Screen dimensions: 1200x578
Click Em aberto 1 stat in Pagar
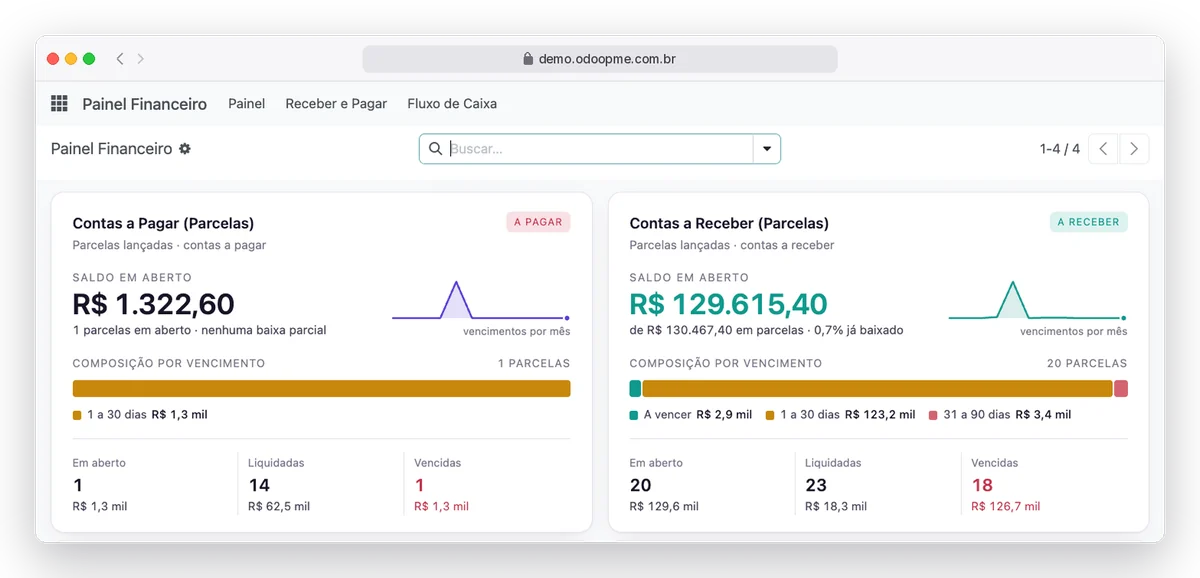pyautogui.click(x=100, y=485)
